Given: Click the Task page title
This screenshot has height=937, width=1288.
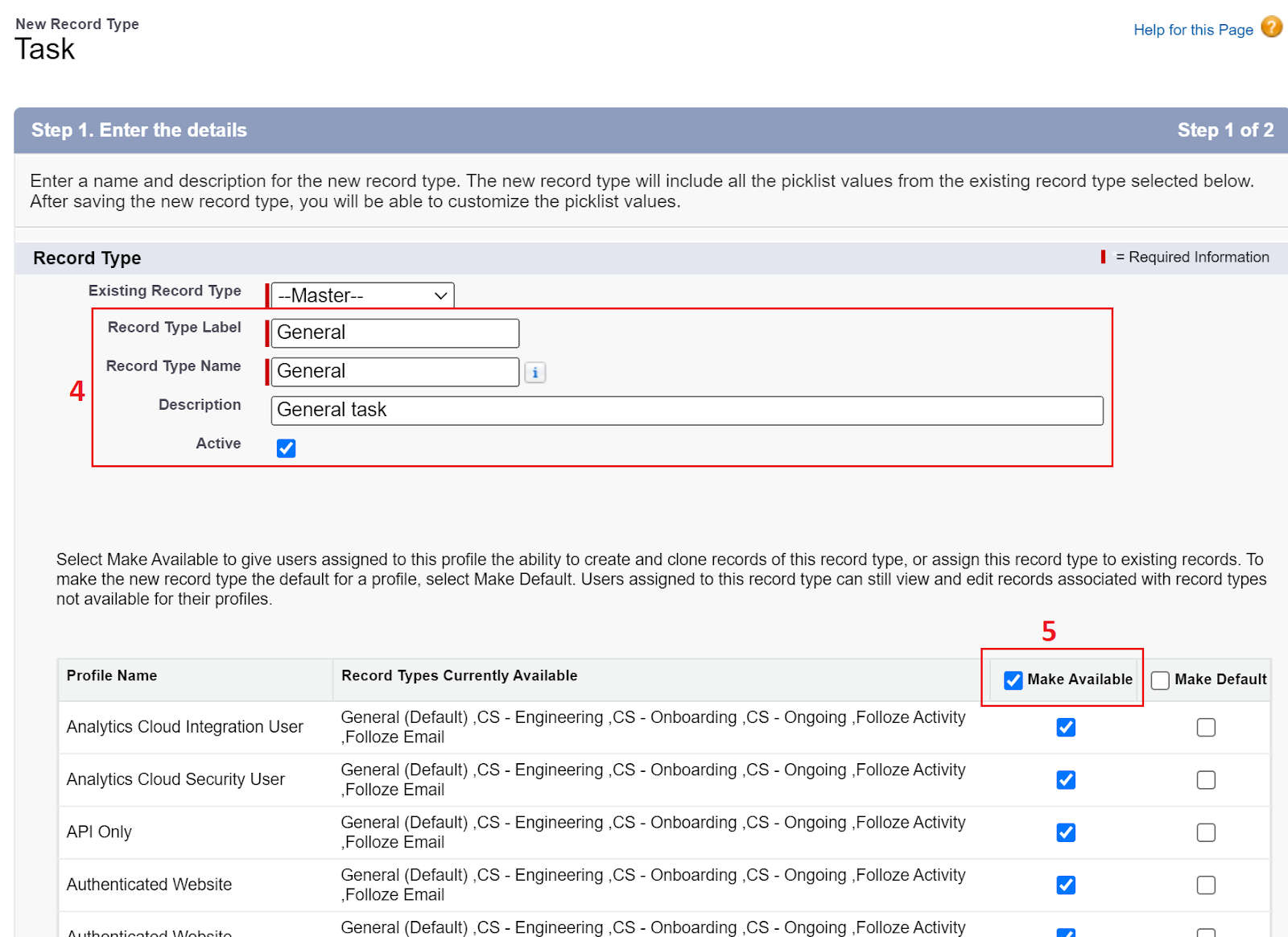Looking at the screenshot, I should (45, 50).
